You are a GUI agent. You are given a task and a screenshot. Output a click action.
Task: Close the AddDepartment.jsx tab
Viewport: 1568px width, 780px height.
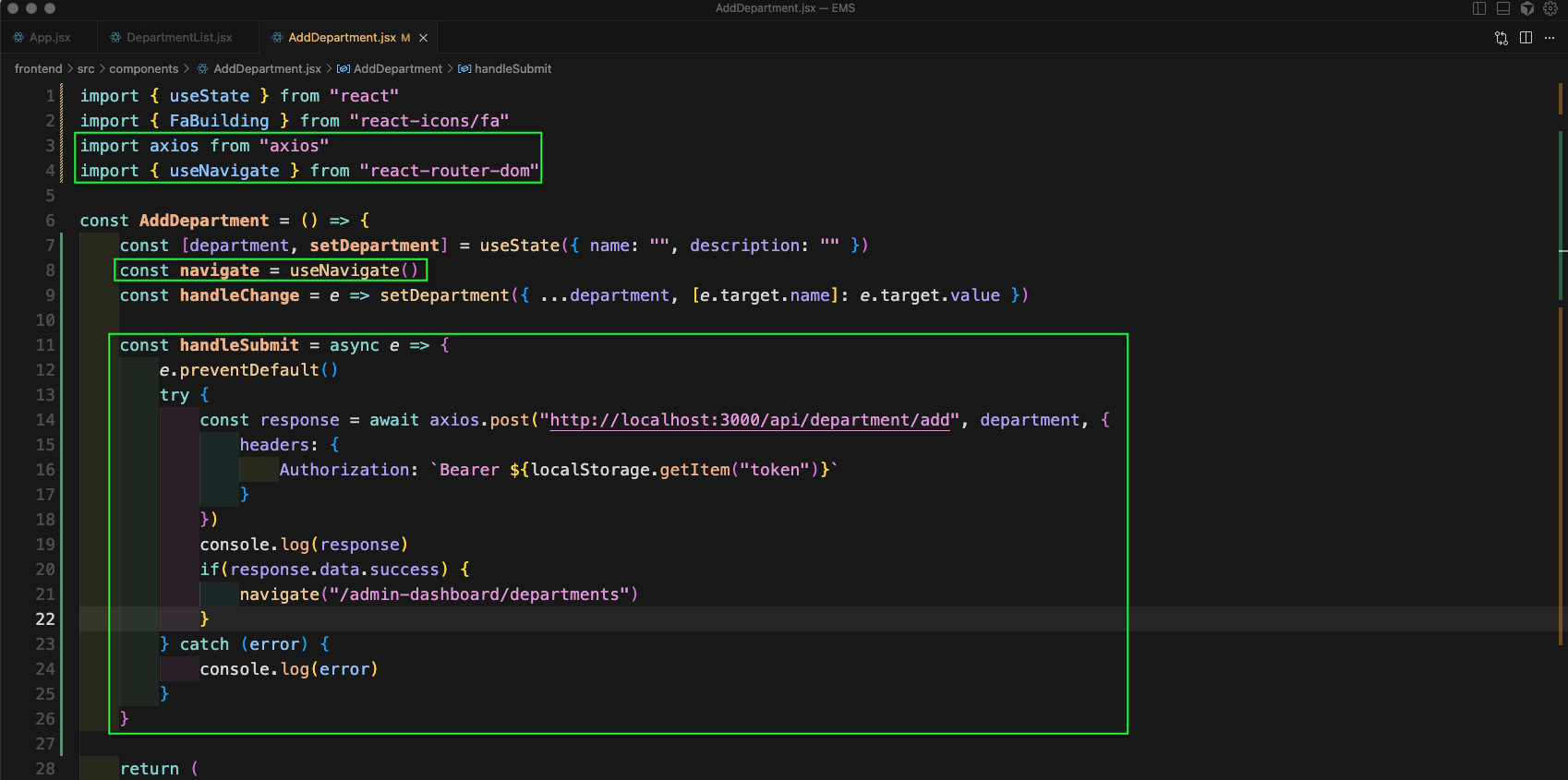(x=423, y=38)
